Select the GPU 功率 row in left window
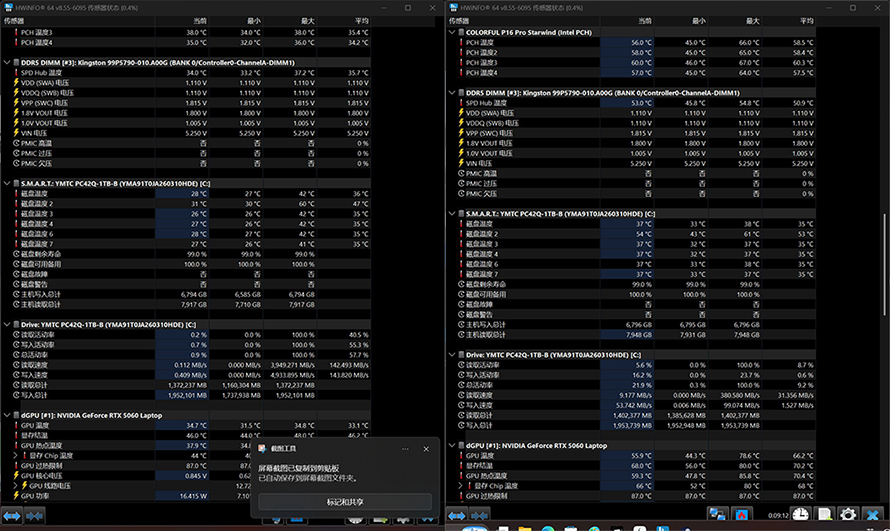 (186, 496)
